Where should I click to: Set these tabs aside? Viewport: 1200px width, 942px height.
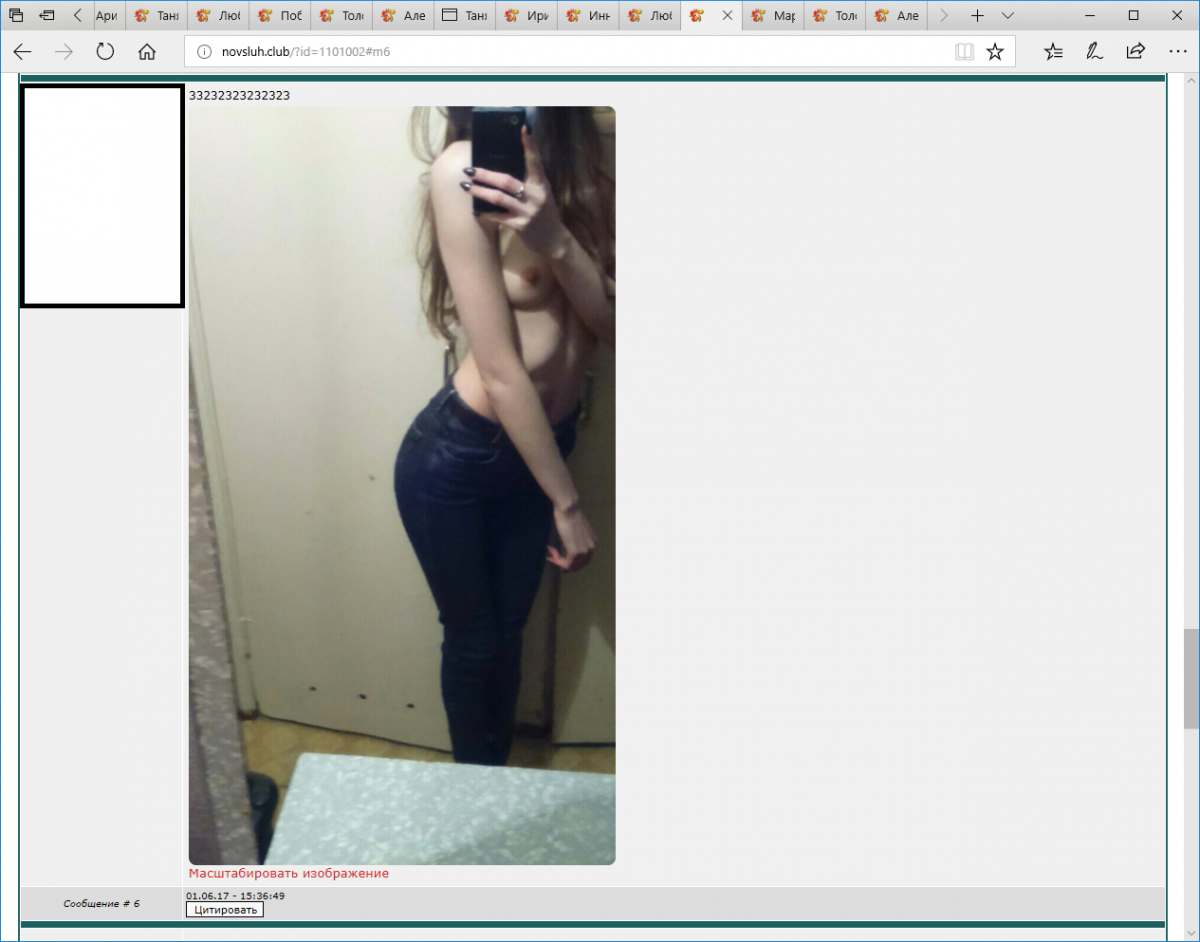(47, 16)
